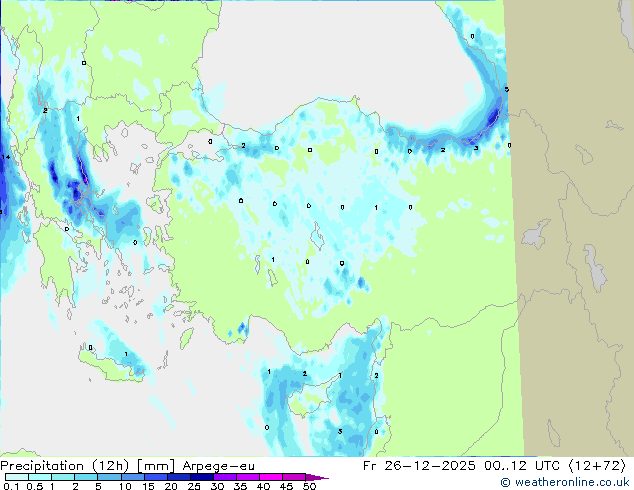Click the "Fr 26-12-2025 00..12 UTC (12+72)" timestamp
This screenshot has height=490, width=634.
(494, 466)
